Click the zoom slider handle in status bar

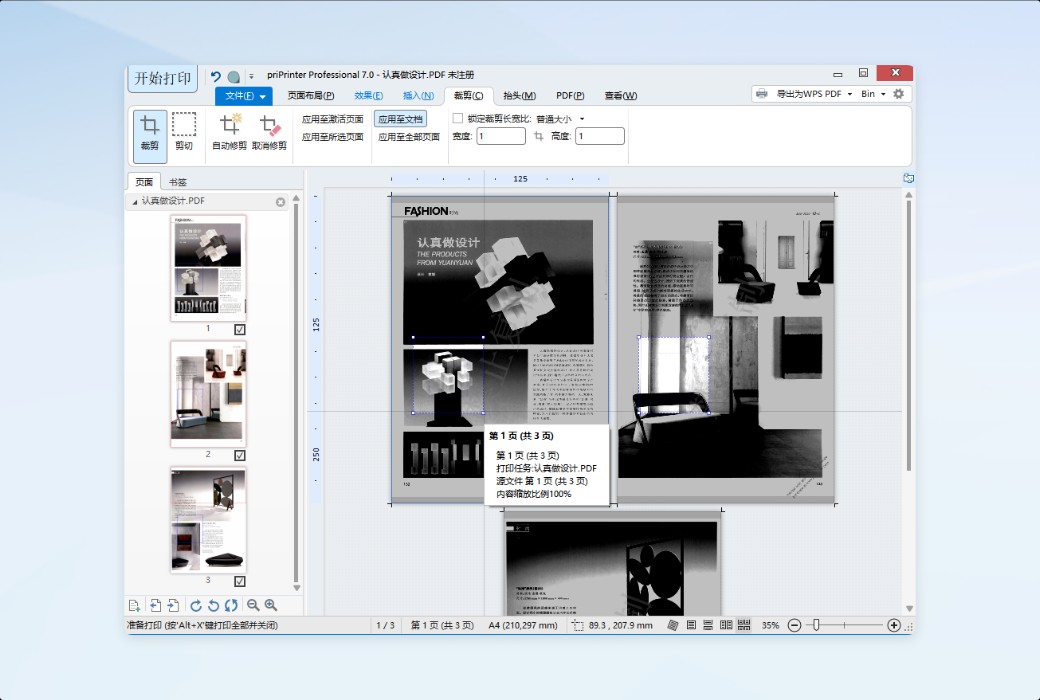(816, 625)
